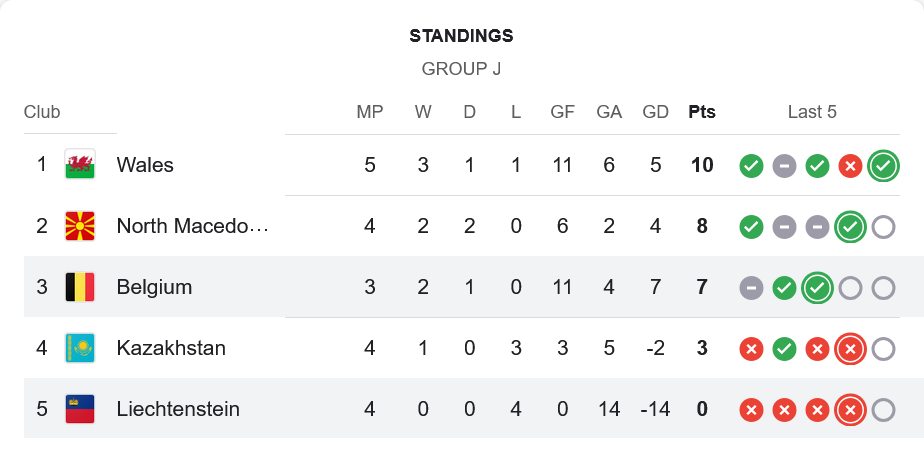
Task: Click Belgium's grey draw result icon
Action: point(751,288)
